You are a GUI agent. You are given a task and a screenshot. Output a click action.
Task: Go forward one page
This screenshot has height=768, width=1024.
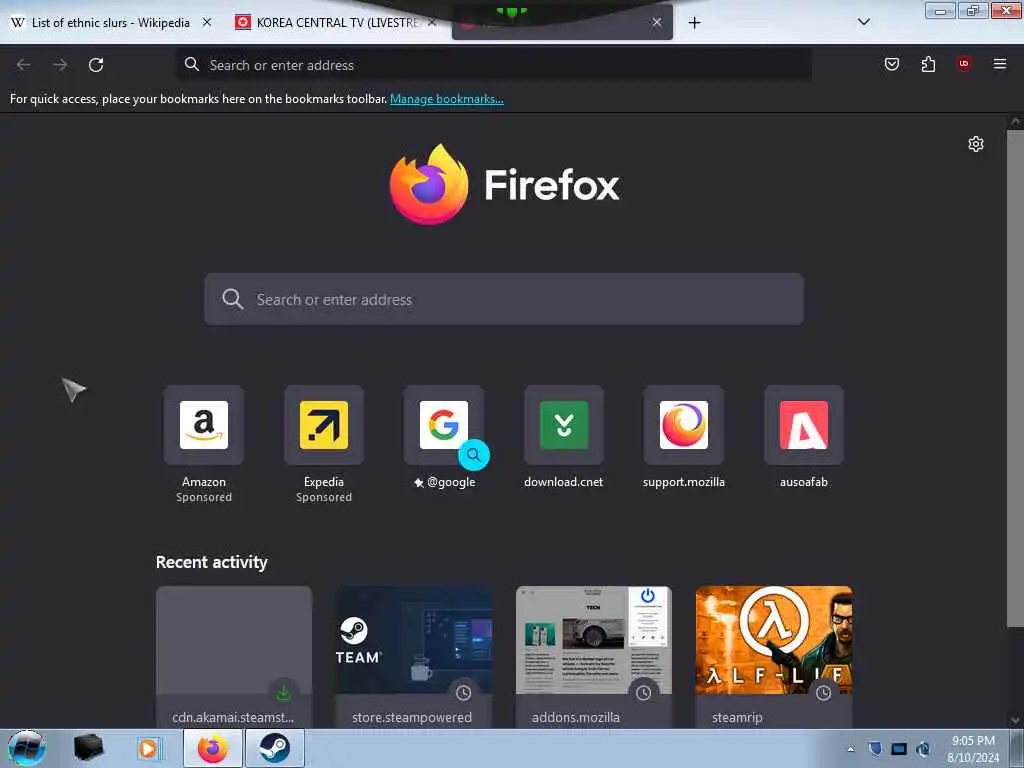[60, 65]
